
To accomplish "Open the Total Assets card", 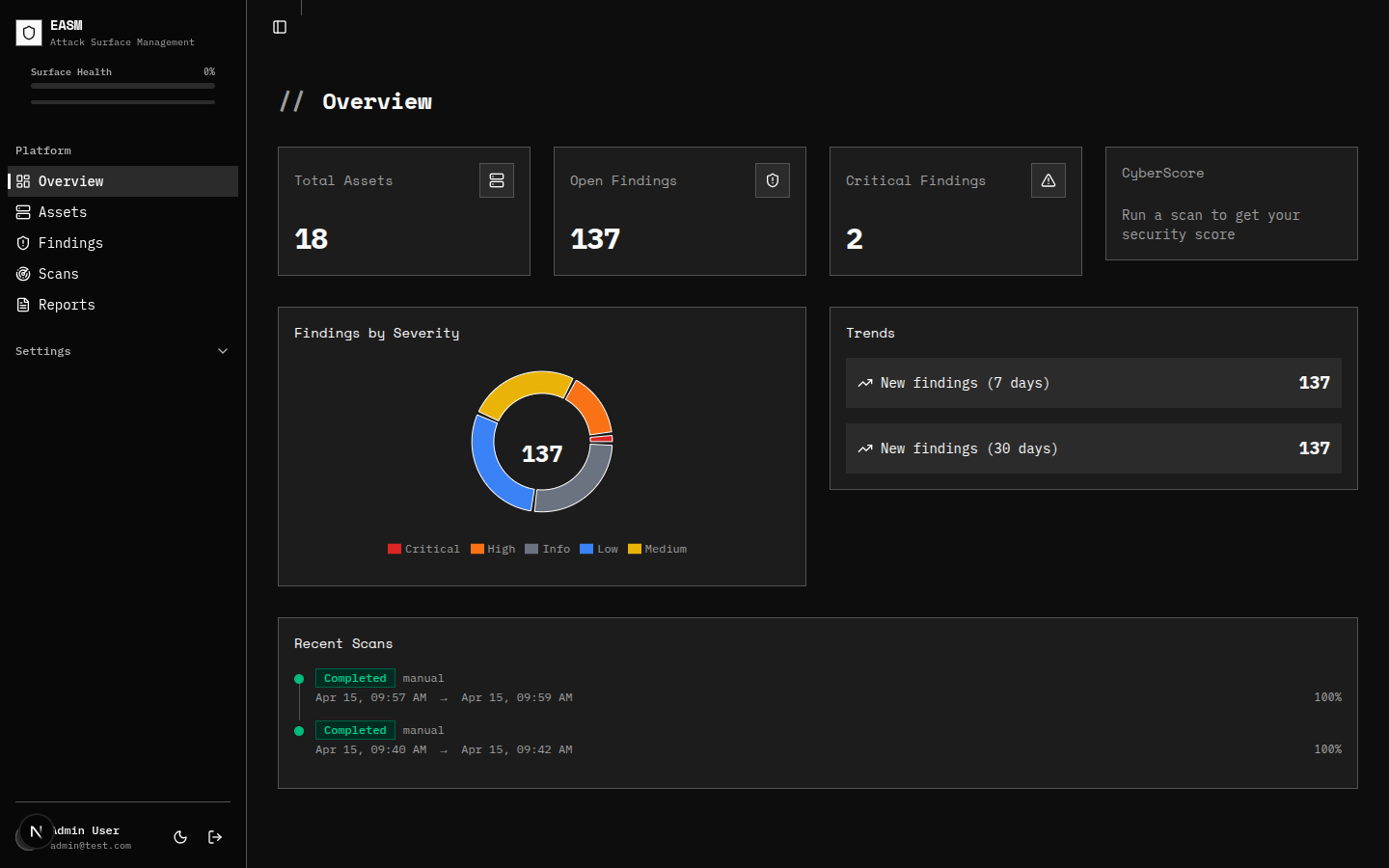I will (x=404, y=211).
